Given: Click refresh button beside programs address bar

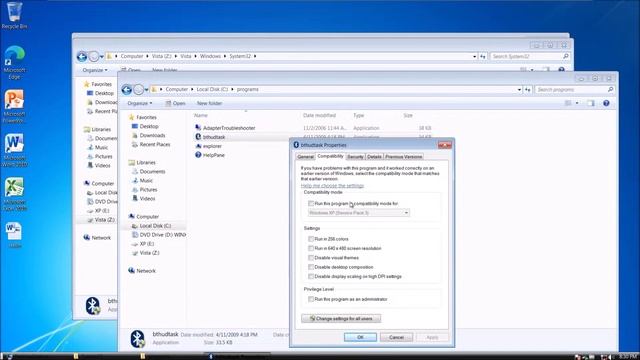Looking at the screenshot, I should (528, 89).
